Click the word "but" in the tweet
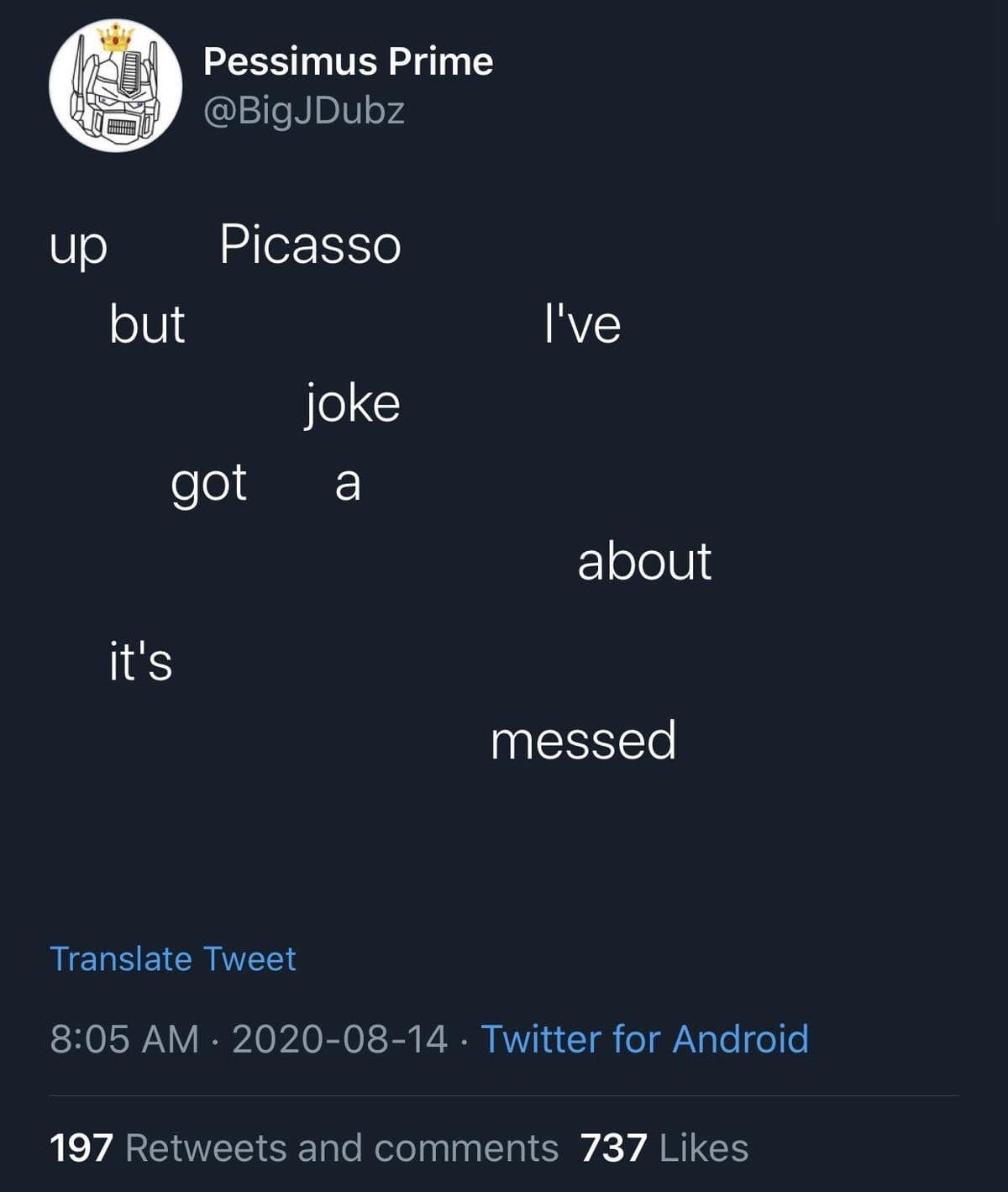1008x1192 pixels. pos(147,324)
